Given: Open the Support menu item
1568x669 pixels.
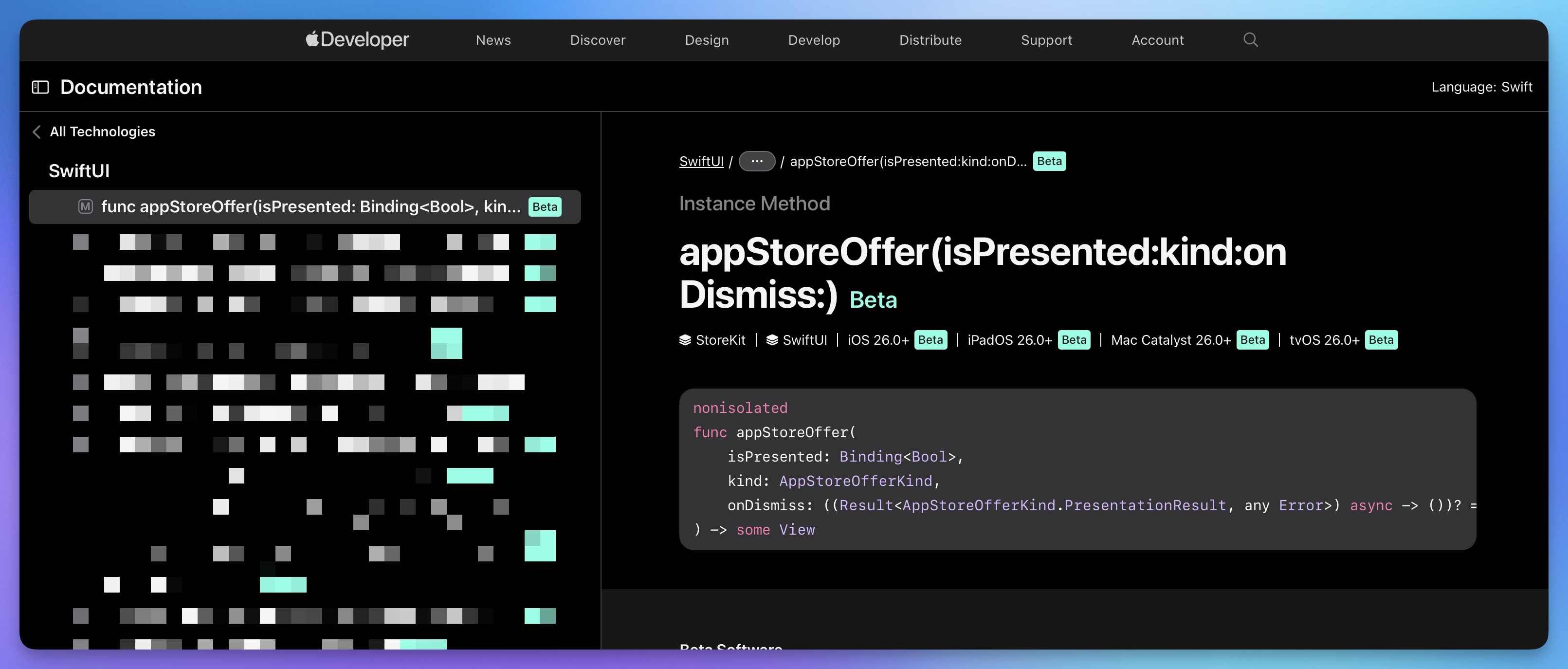Looking at the screenshot, I should pyautogui.click(x=1046, y=40).
